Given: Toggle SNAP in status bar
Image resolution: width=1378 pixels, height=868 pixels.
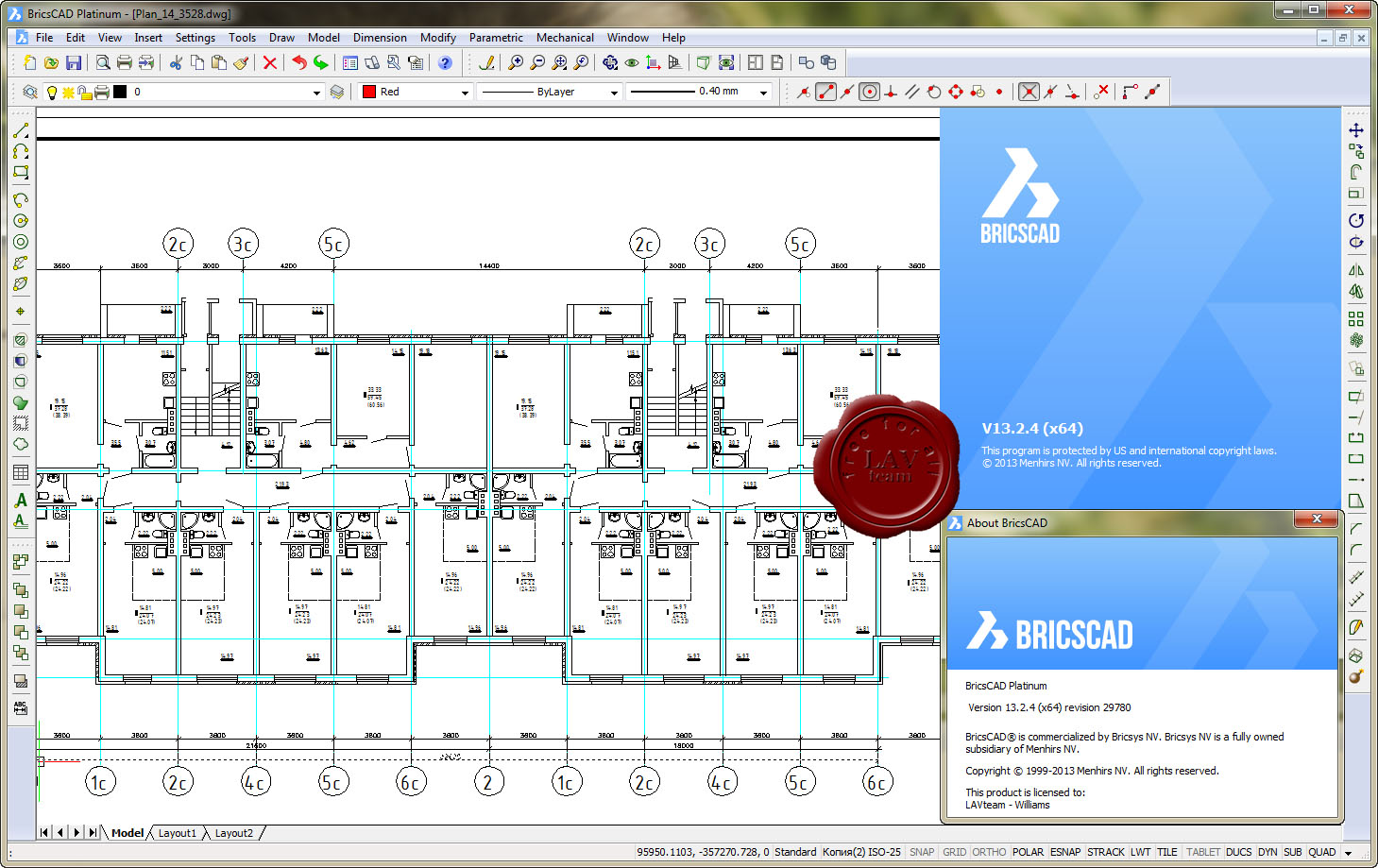Looking at the screenshot, I should pyautogui.click(x=922, y=852).
